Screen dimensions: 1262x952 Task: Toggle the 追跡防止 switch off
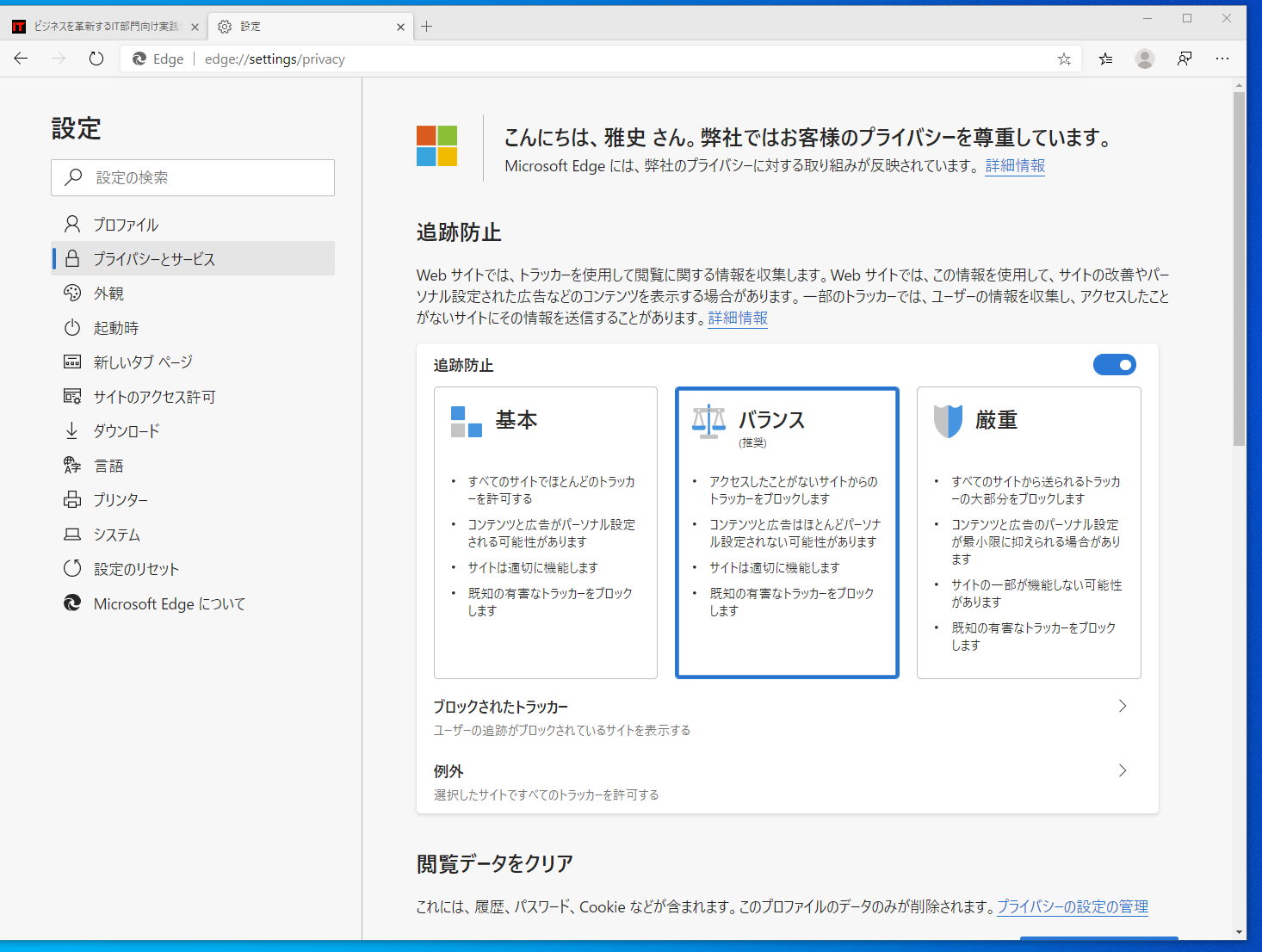click(1114, 365)
